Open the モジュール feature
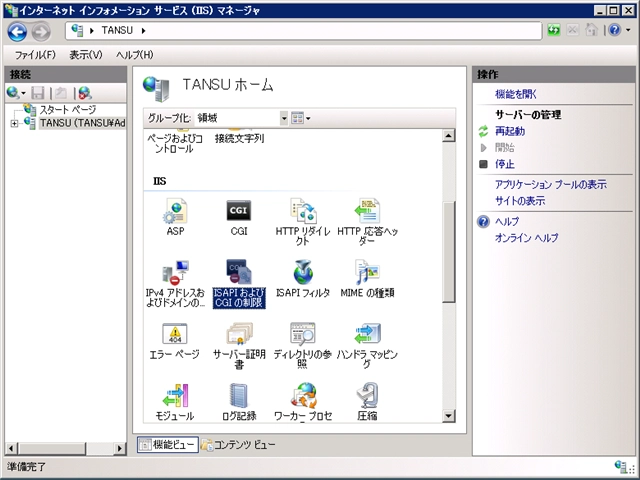Image resolution: width=640 pixels, height=480 pixels. pyautogui.click(x=175, y=402)
